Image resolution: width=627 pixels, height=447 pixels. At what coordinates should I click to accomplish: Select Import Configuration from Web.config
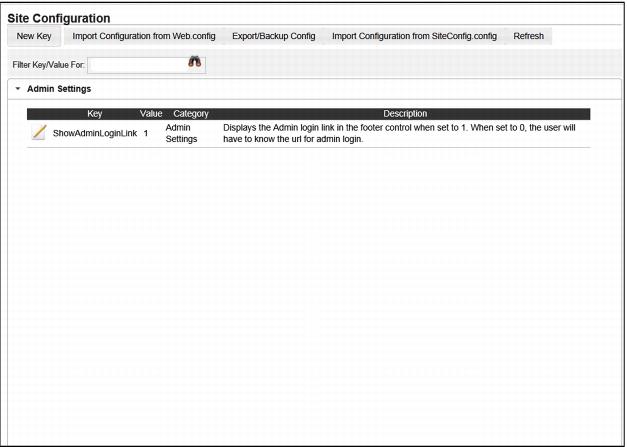coord(144,36)
